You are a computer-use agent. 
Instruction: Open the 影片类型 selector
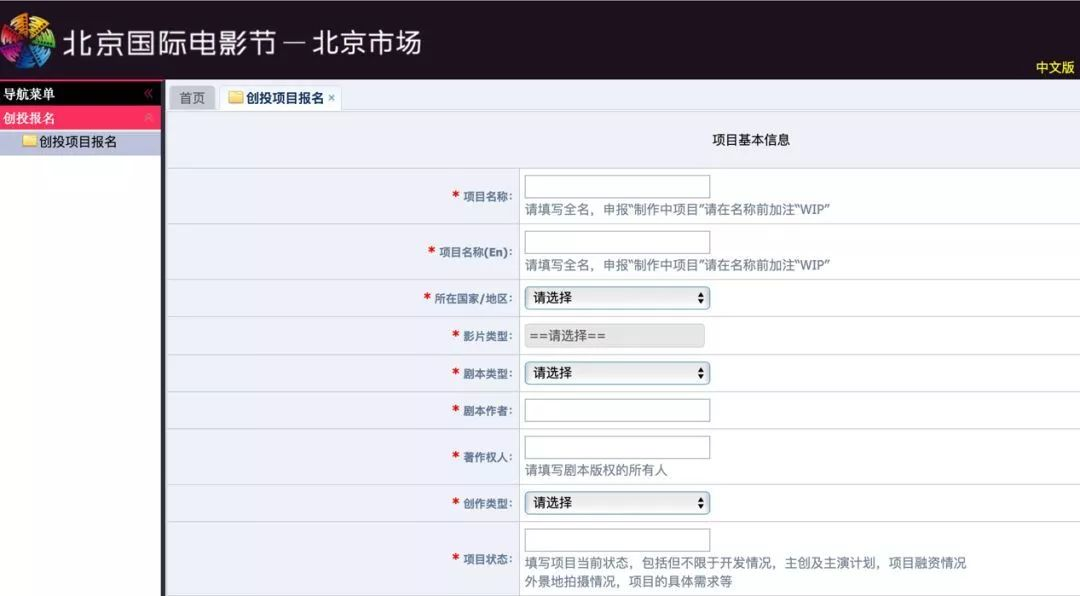(614, 336)
